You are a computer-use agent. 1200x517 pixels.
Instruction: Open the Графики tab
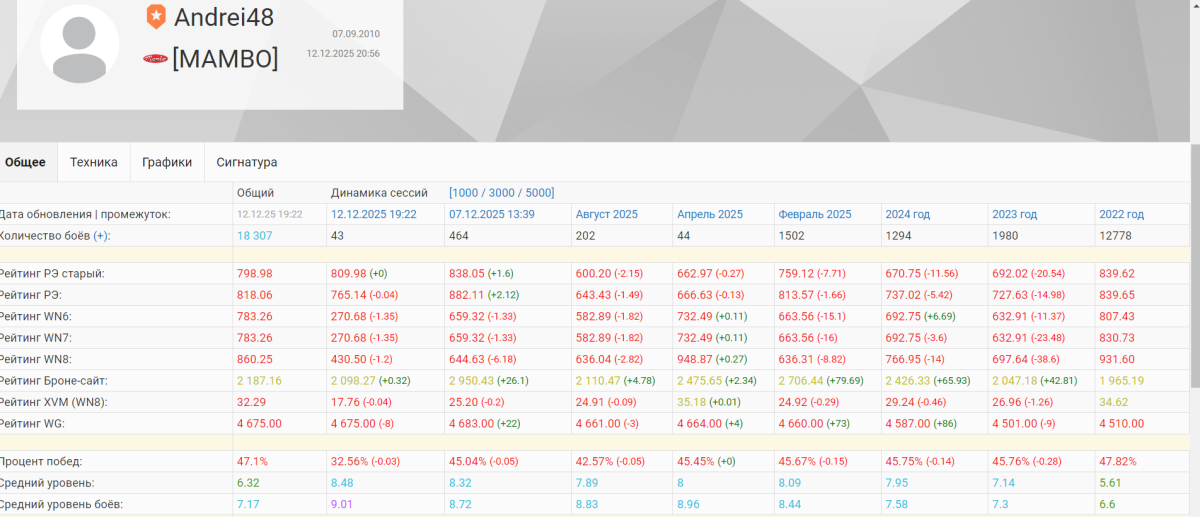167,162
